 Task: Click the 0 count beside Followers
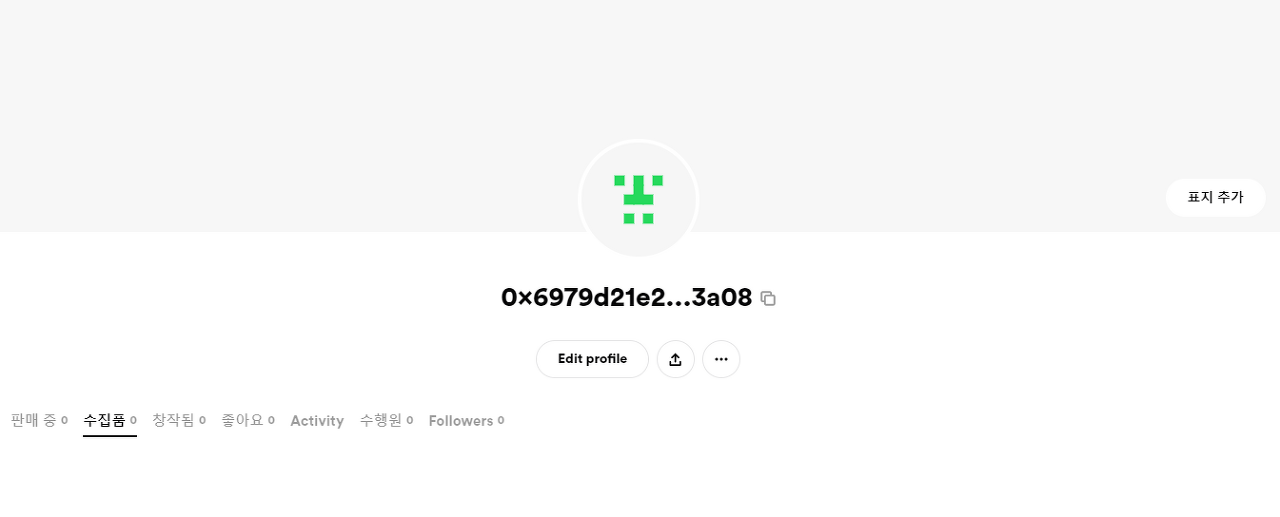pos(501,421)
